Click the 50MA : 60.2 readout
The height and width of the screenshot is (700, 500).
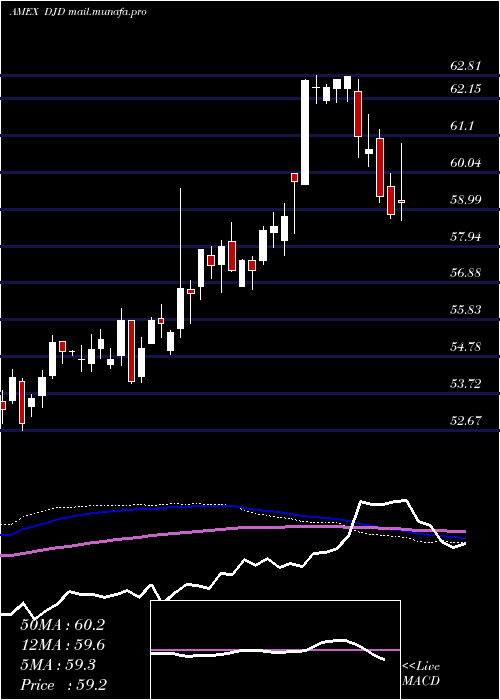[62, 625]
